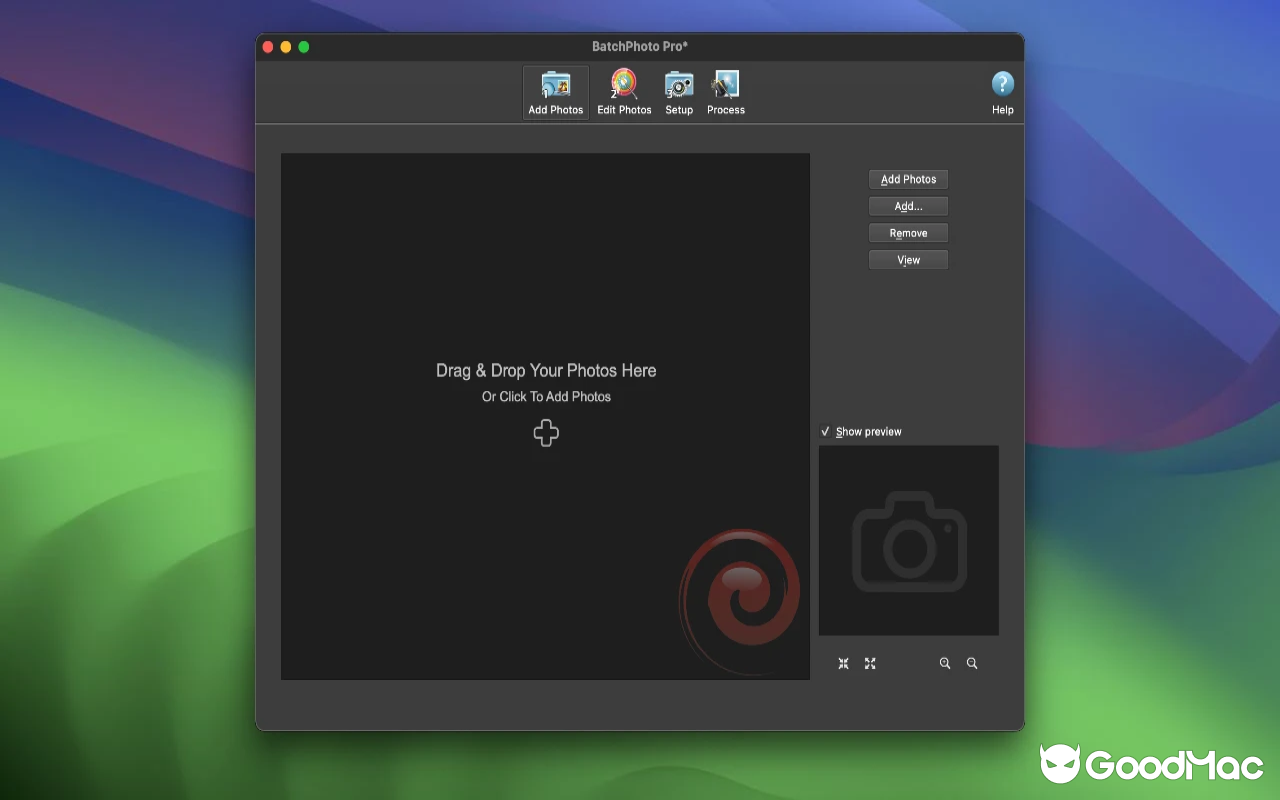Click the camera placeholder preview thumbnail
1280x800 pixels.
908,540
